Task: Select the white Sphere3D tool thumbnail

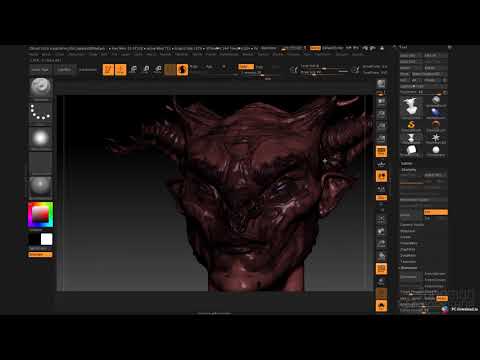Action: tap(436, 150)
